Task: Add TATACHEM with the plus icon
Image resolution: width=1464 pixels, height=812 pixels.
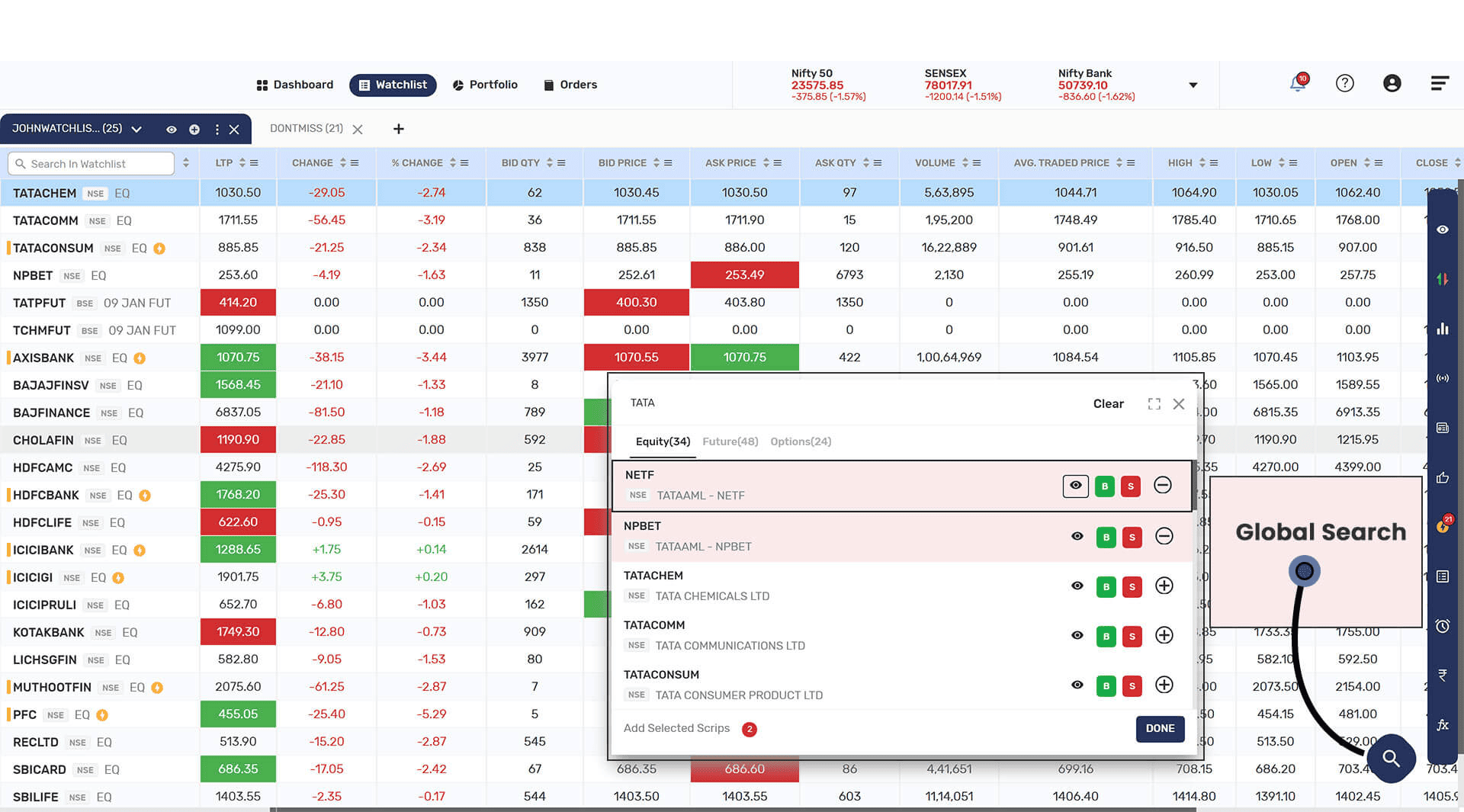Action: point(1164,586)
